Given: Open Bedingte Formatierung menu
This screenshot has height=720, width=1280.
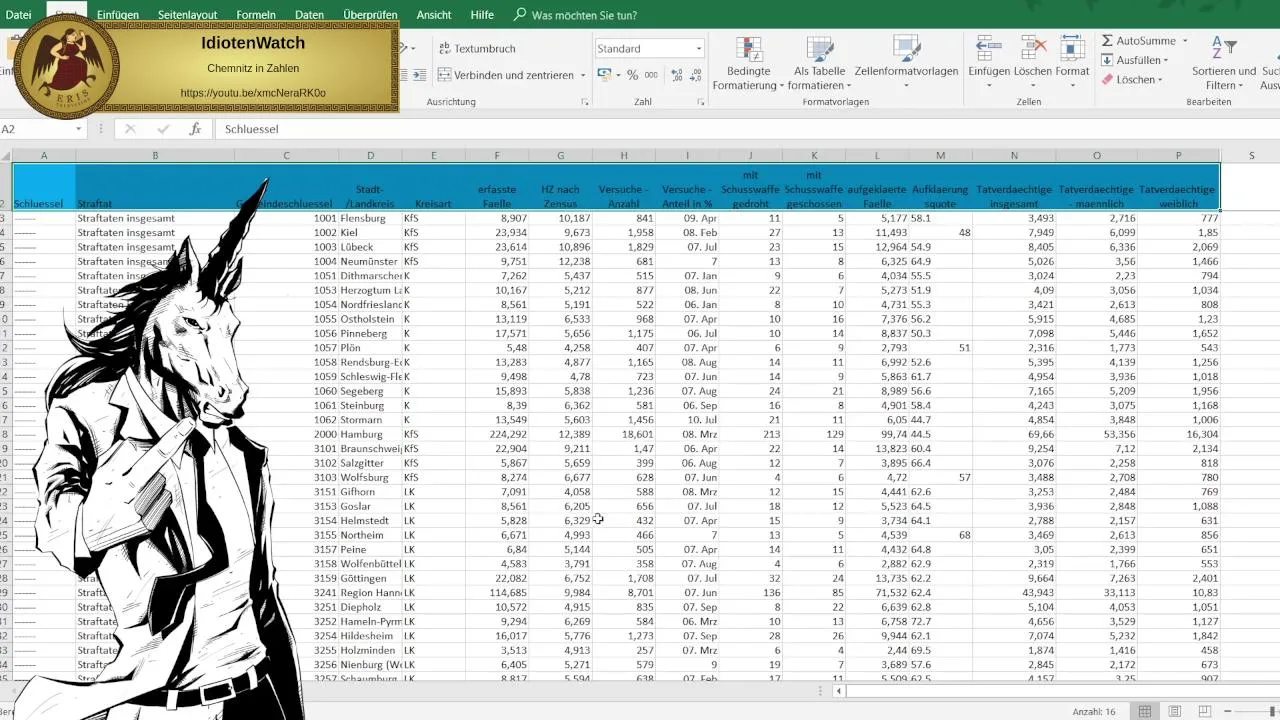Looking at the screenshot, I should tap(748, 65).
